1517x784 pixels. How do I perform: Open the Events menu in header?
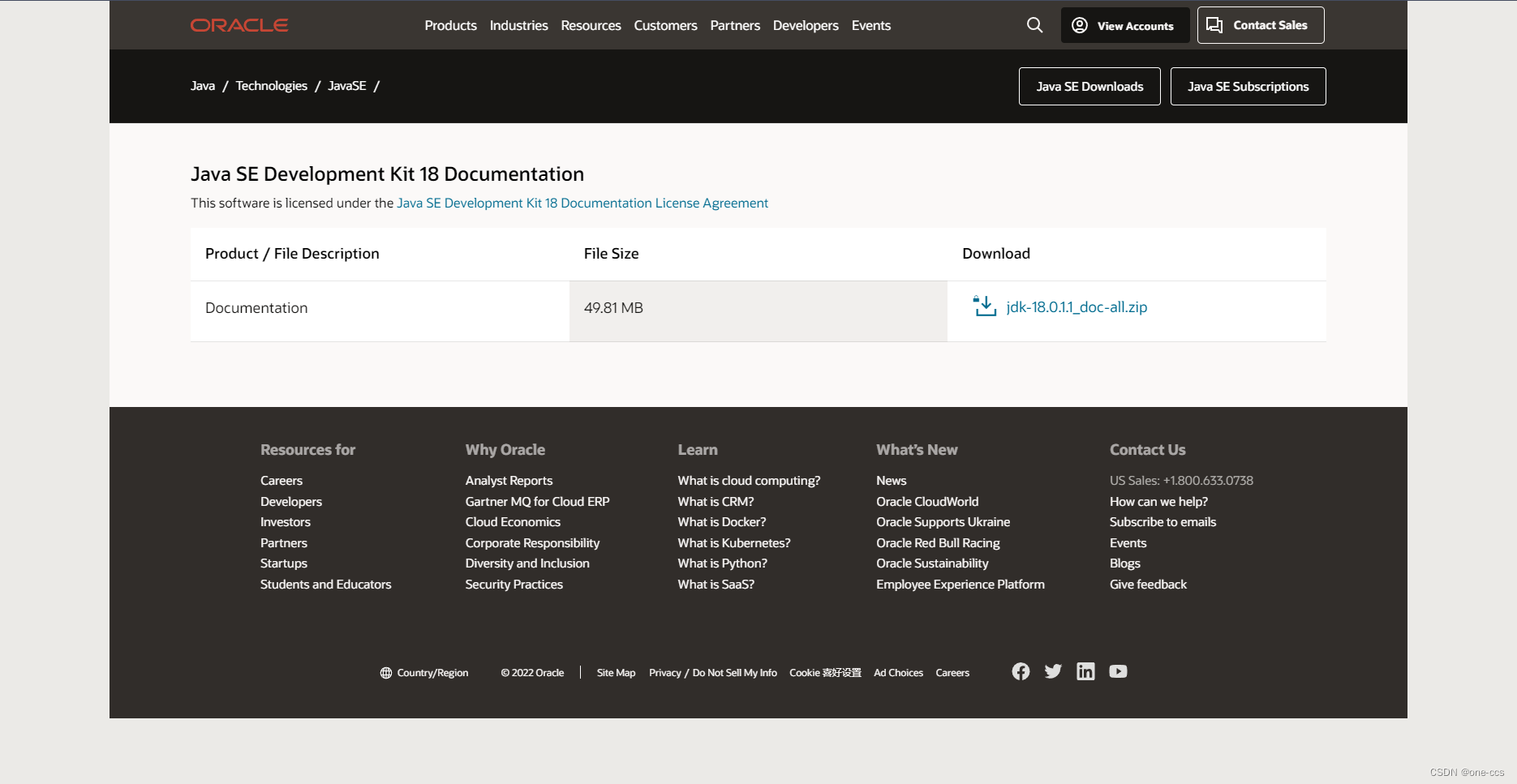[871, 25]
